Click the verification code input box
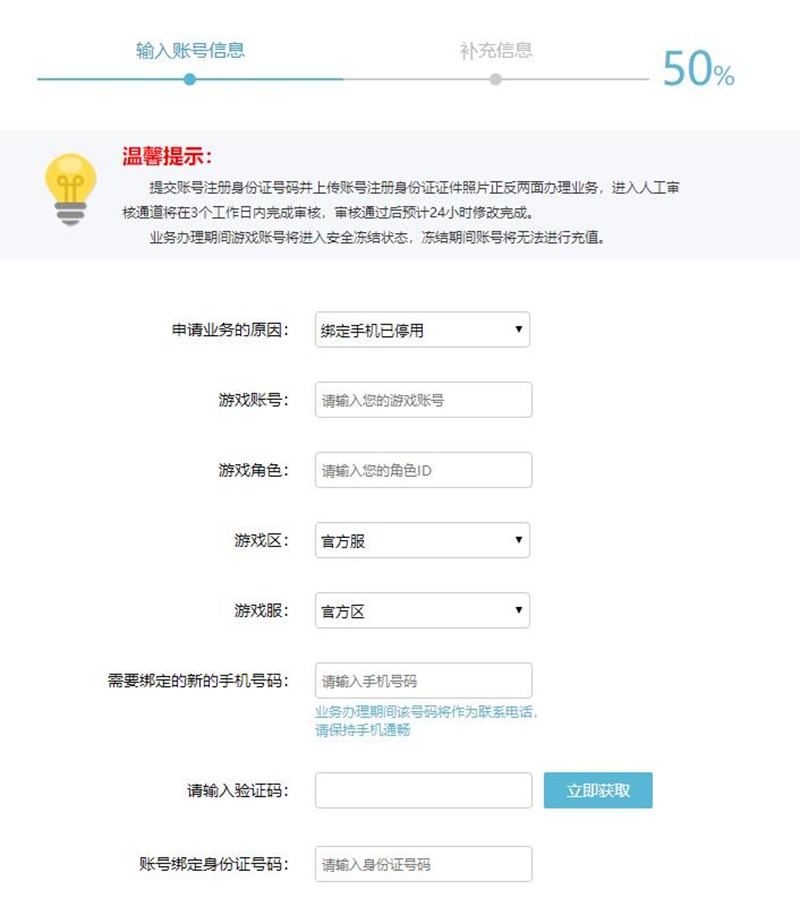The width and height of the screenshot is (800, 907). point(423,790)
